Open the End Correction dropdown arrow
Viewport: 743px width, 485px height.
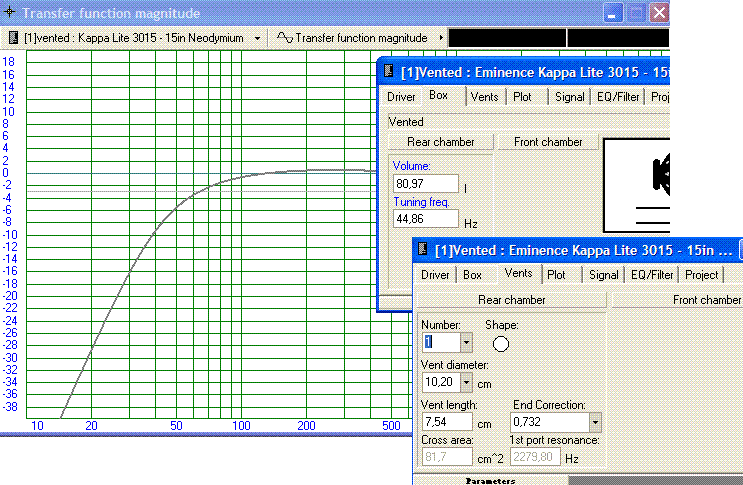(595, 422)
